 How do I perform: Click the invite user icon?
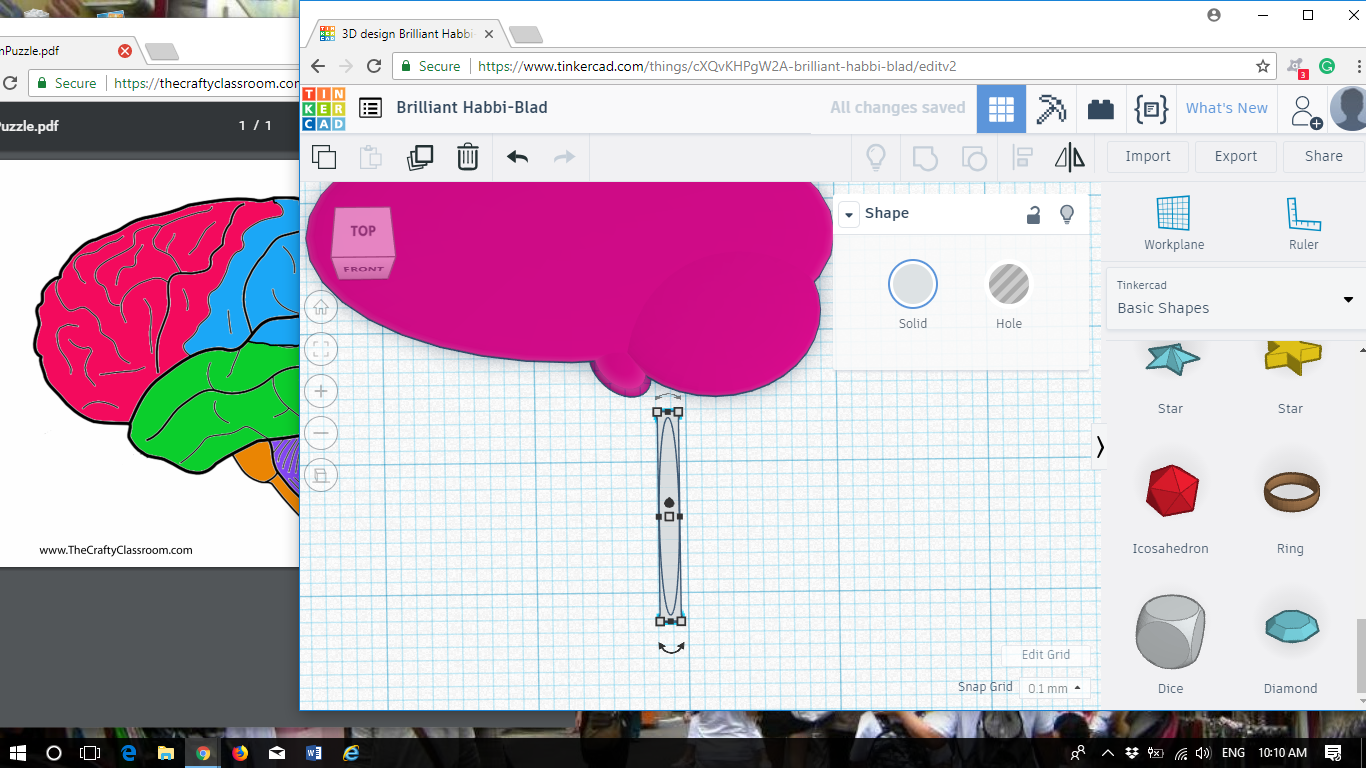point(1305,110)
